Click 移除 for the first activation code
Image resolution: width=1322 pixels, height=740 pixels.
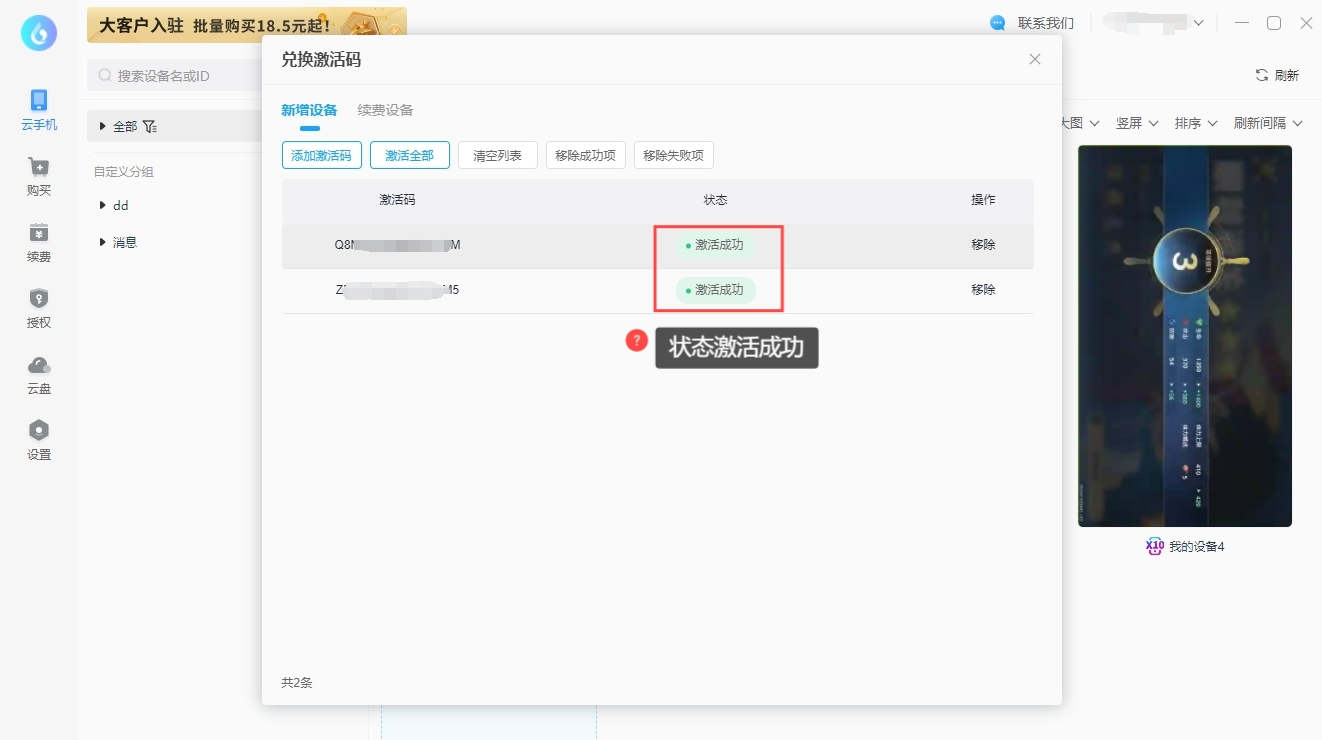(x=983, y=245)
